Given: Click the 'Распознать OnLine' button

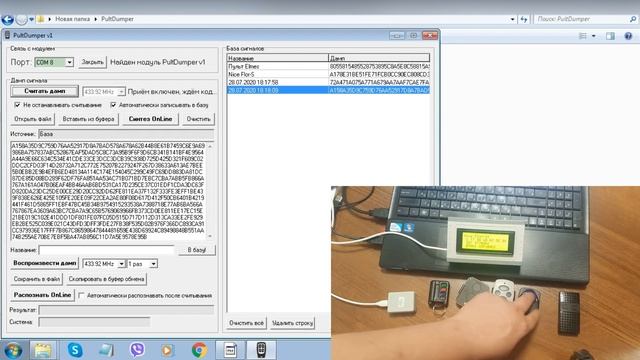Looking at the screenshot, I should tap(42, 295).
